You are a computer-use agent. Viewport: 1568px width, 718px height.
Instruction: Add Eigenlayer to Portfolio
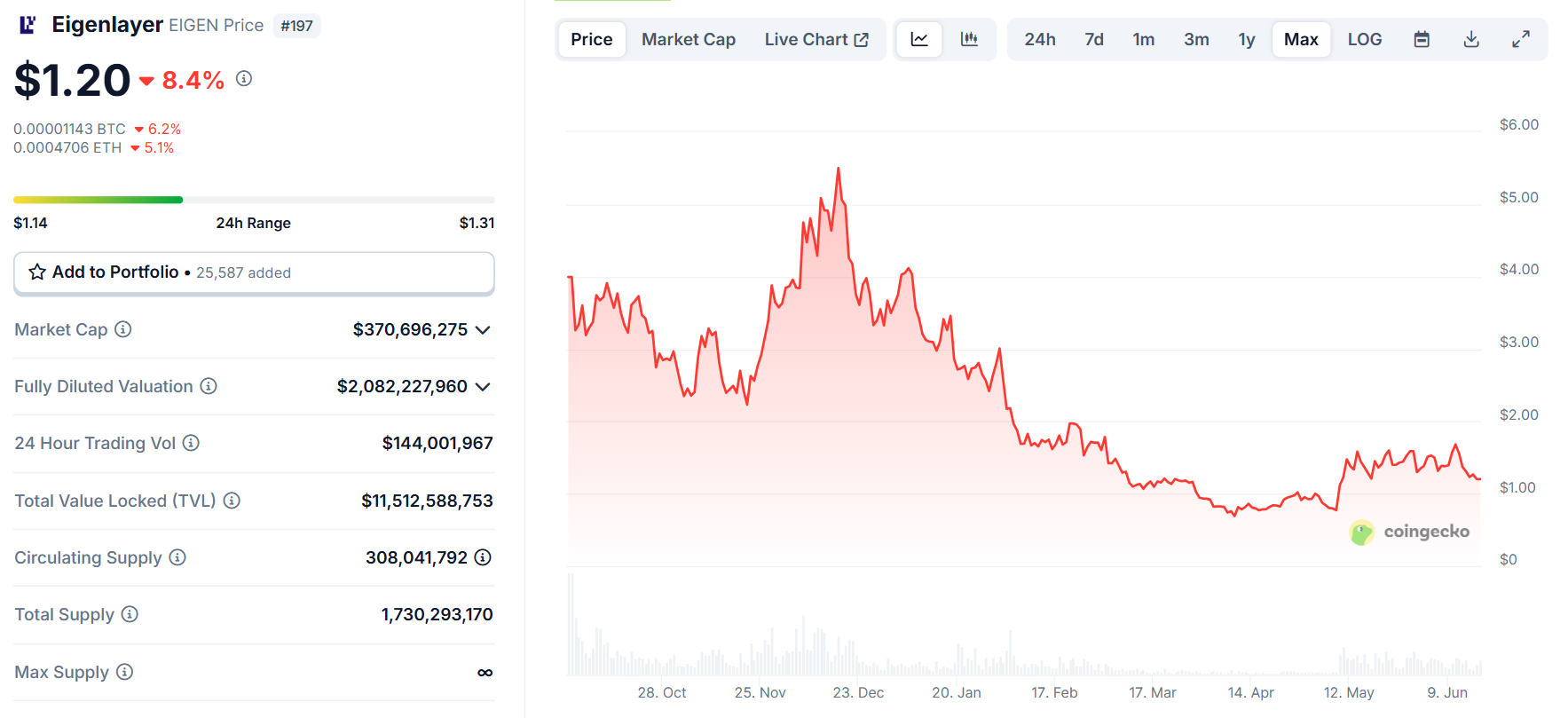[254, 272]
